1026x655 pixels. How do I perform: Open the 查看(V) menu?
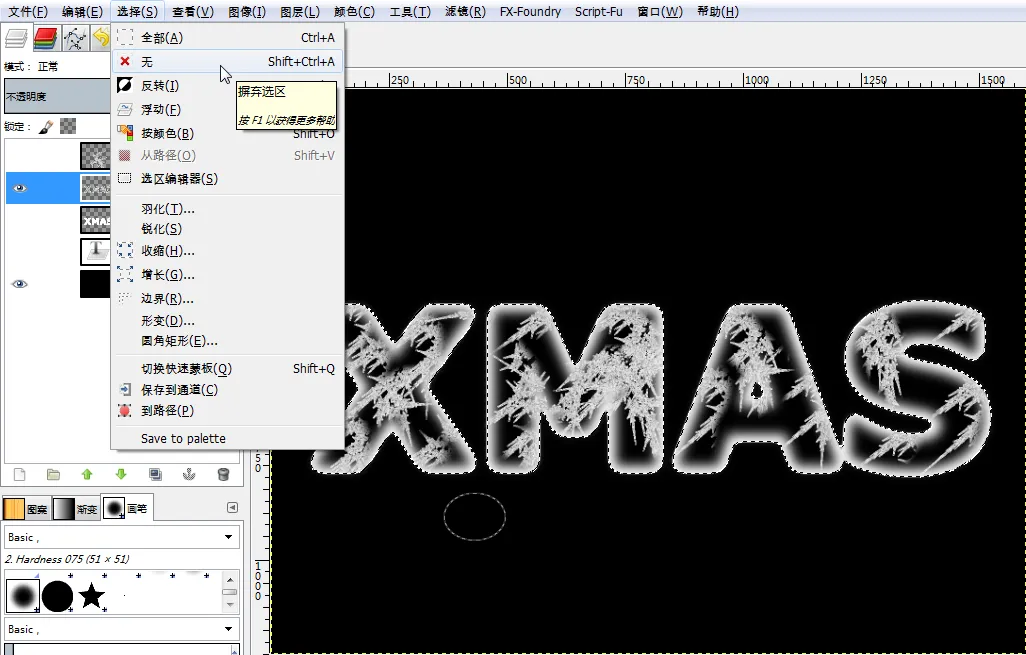193,12
